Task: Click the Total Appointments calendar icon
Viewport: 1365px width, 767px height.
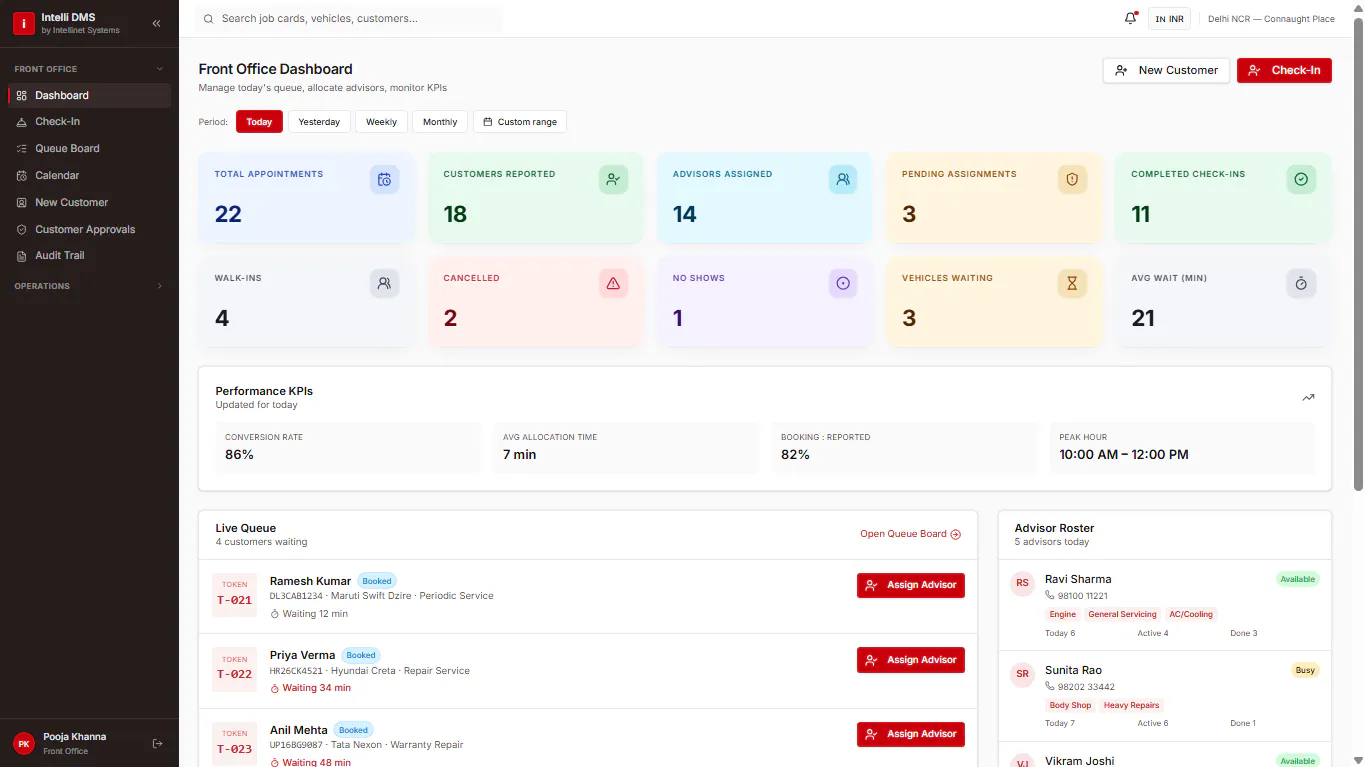Action: point(385,180)
